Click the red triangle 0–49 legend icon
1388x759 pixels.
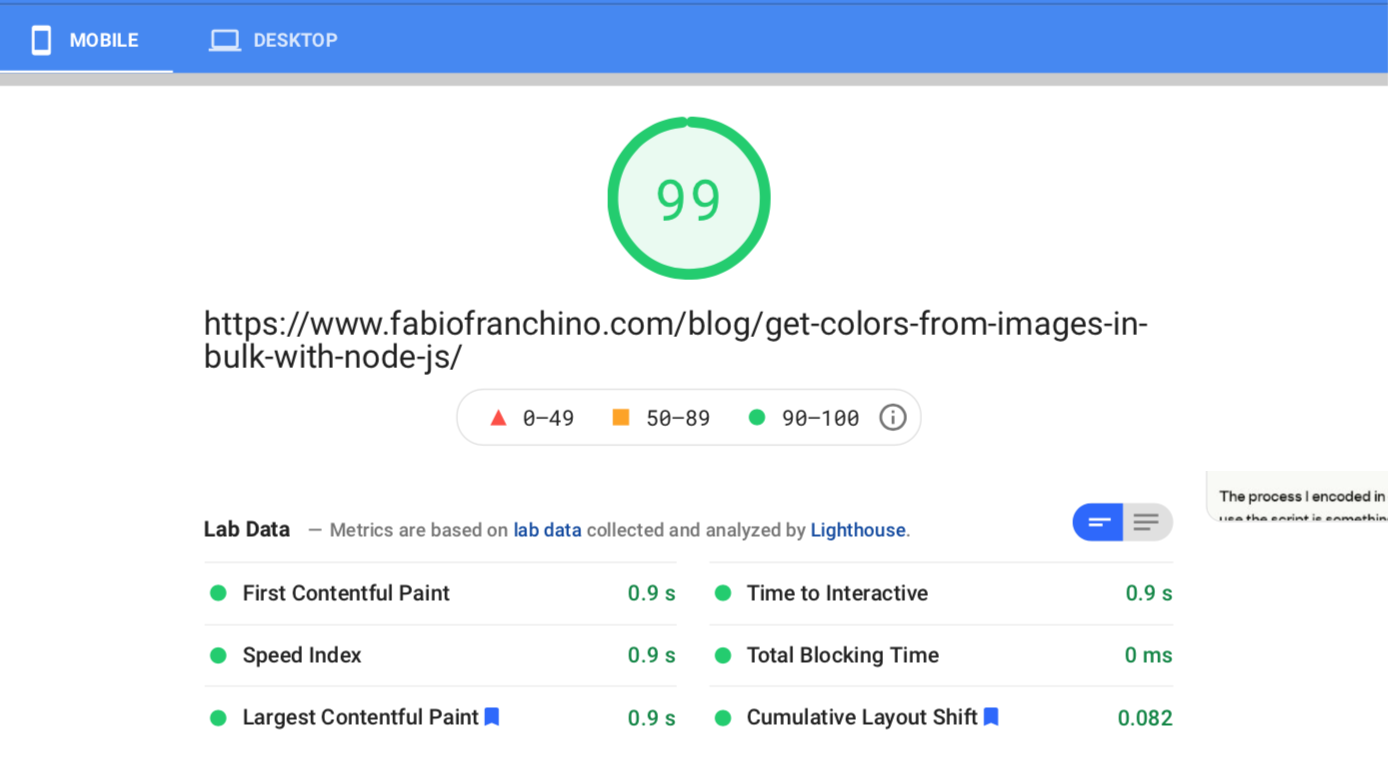[x=498, y=417]
